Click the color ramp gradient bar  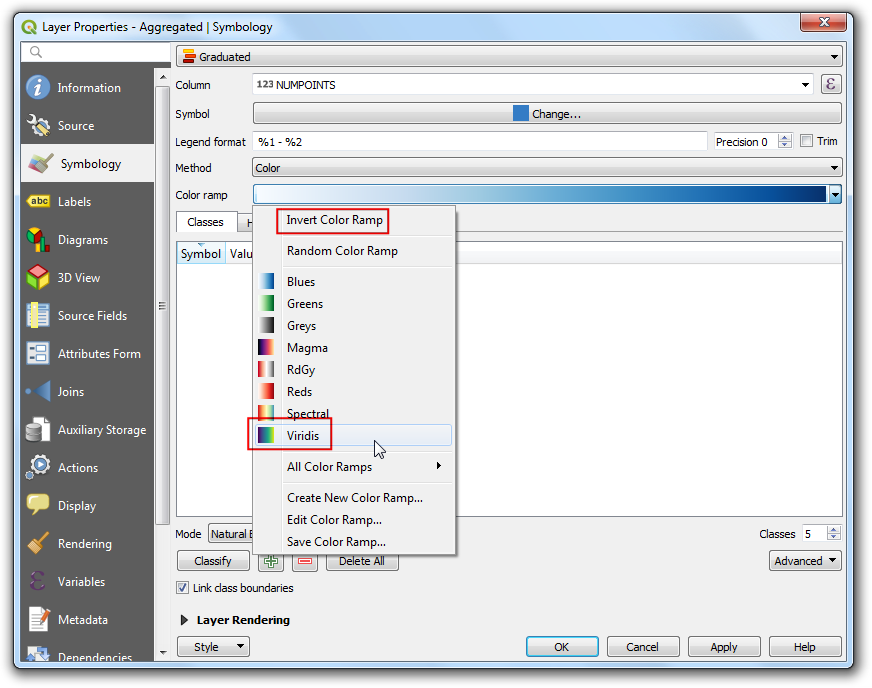coord(541,194)
